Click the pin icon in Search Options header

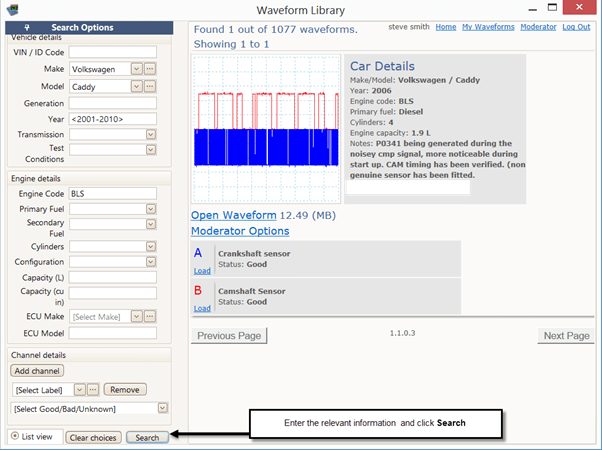pos(26,28)
